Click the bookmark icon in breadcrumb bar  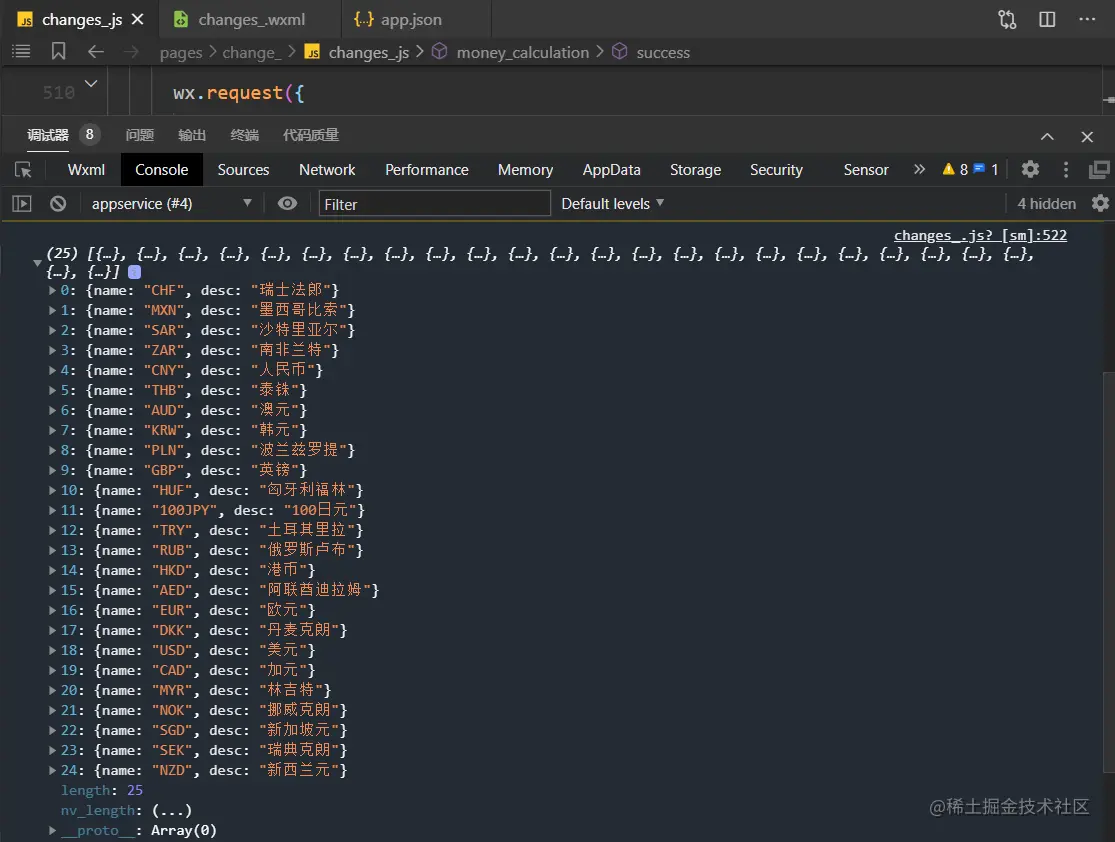coord(58,51)
